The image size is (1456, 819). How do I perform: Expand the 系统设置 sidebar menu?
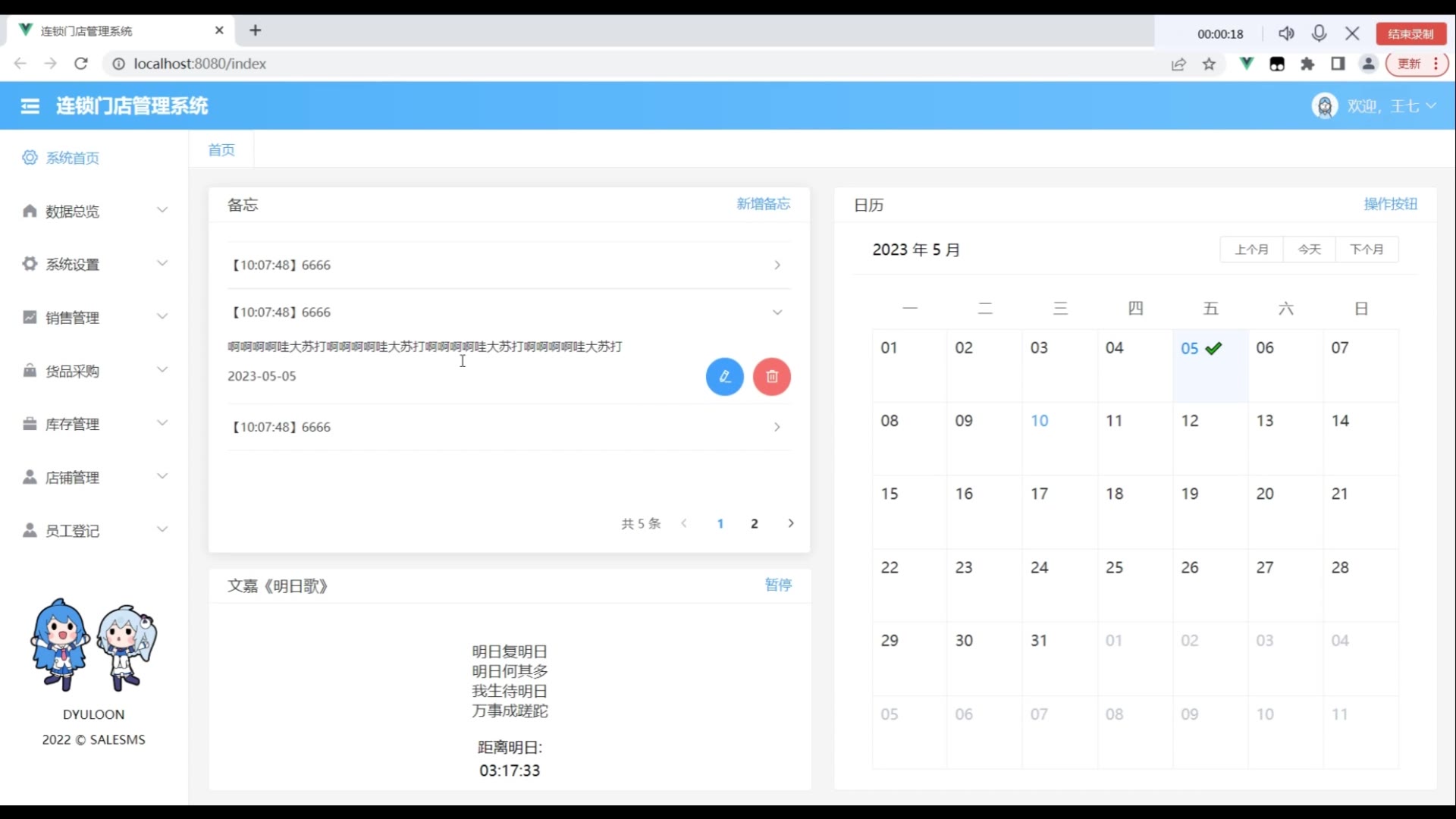coord(94,264)
